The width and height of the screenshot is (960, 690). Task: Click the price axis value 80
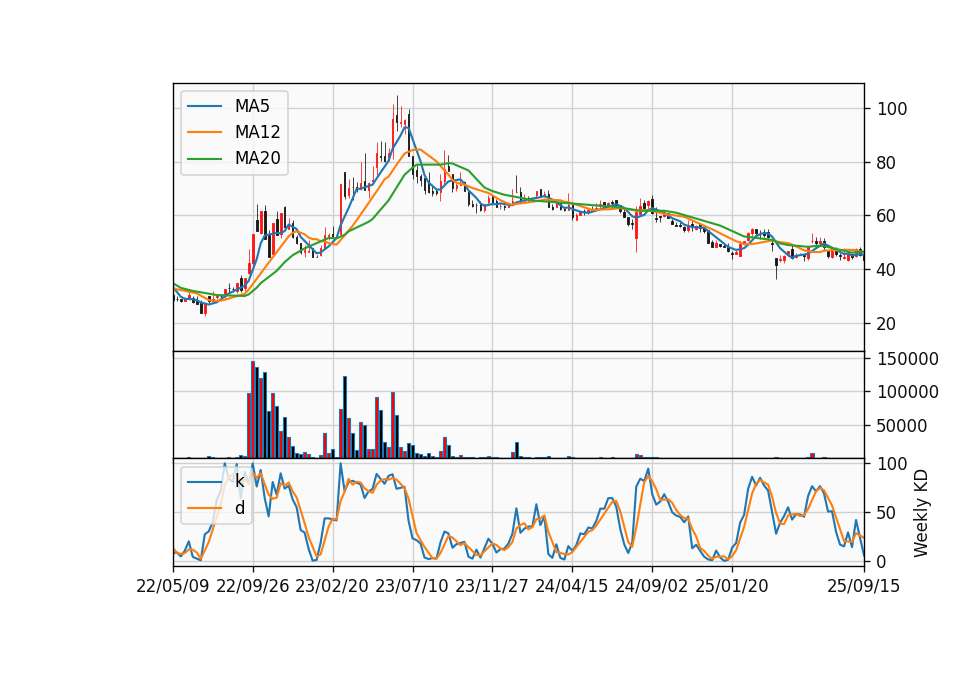887,163
